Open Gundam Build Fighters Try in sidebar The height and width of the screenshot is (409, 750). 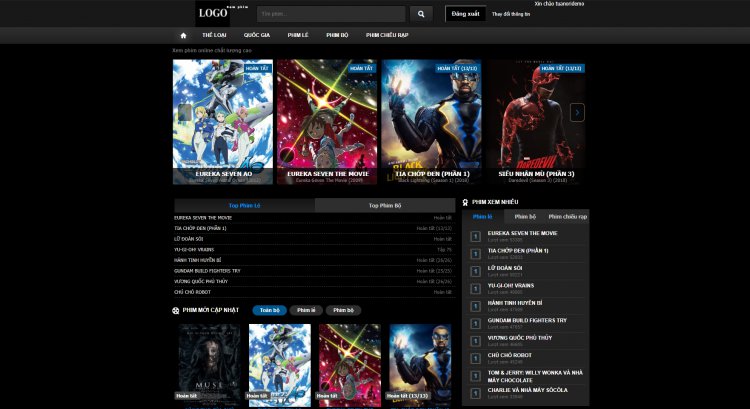[527, 321]
